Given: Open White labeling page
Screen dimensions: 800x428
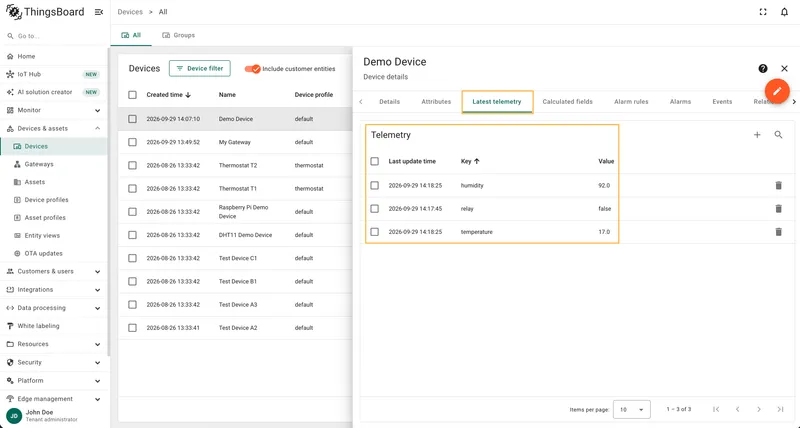Looking at the screenshot, I should click(54, 325).
